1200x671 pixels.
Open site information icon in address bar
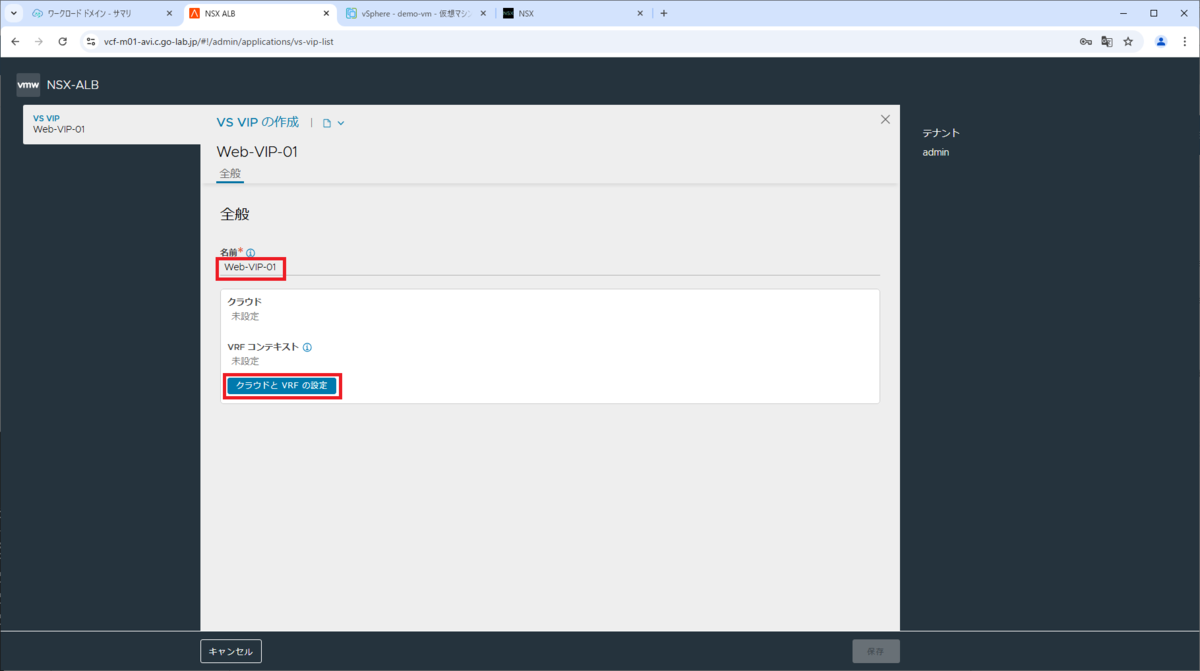click(90, 41)
